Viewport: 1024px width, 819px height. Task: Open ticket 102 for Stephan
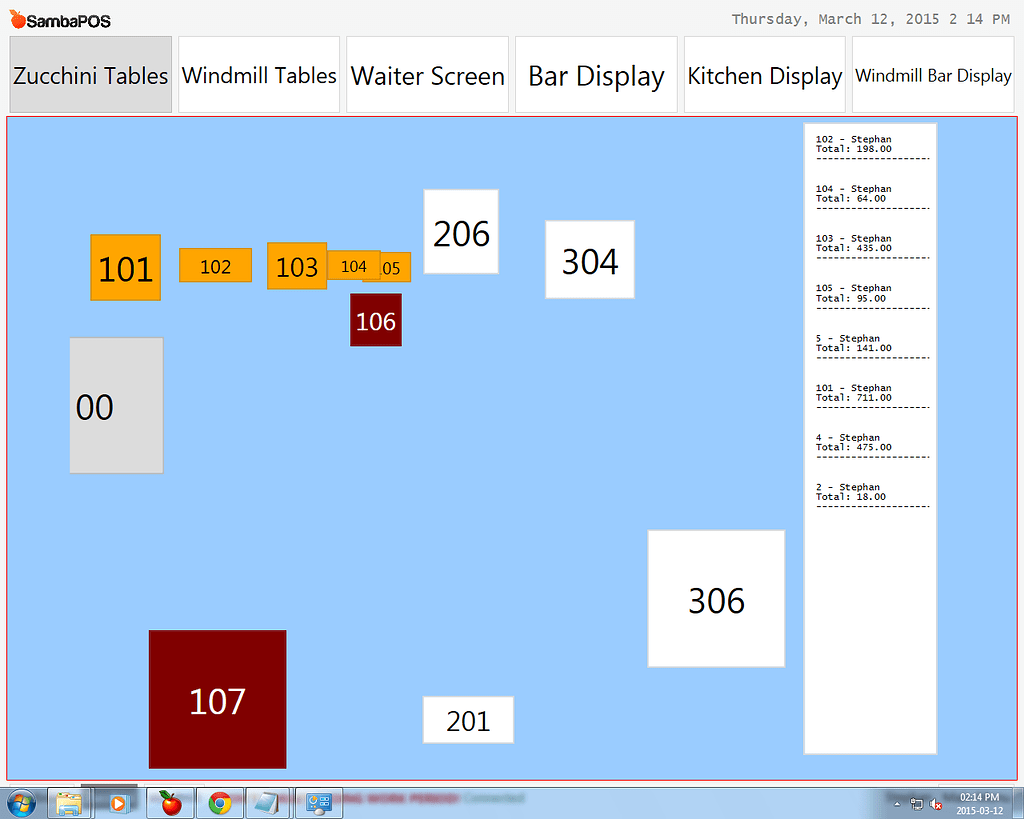tap(868, 143)
